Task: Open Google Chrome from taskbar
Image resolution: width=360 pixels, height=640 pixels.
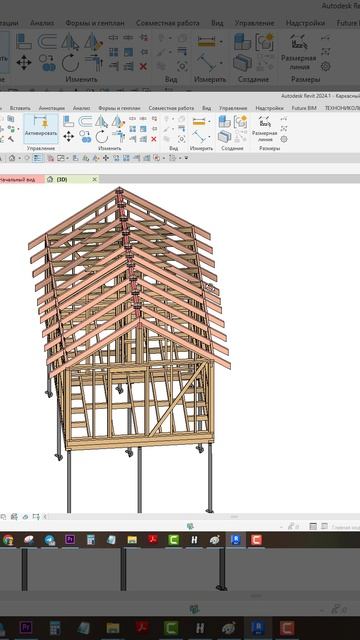Action: 8,540
